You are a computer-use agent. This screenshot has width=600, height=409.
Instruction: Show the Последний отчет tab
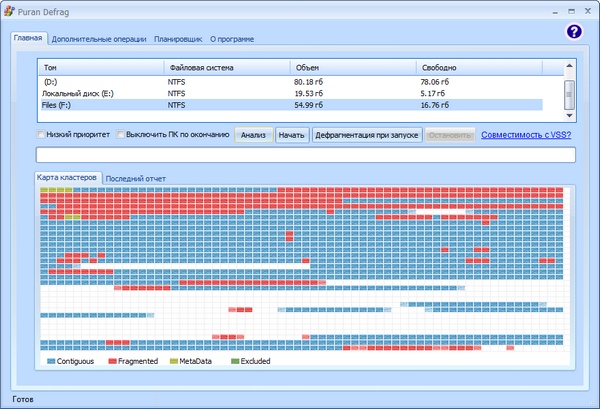[135, 178]
